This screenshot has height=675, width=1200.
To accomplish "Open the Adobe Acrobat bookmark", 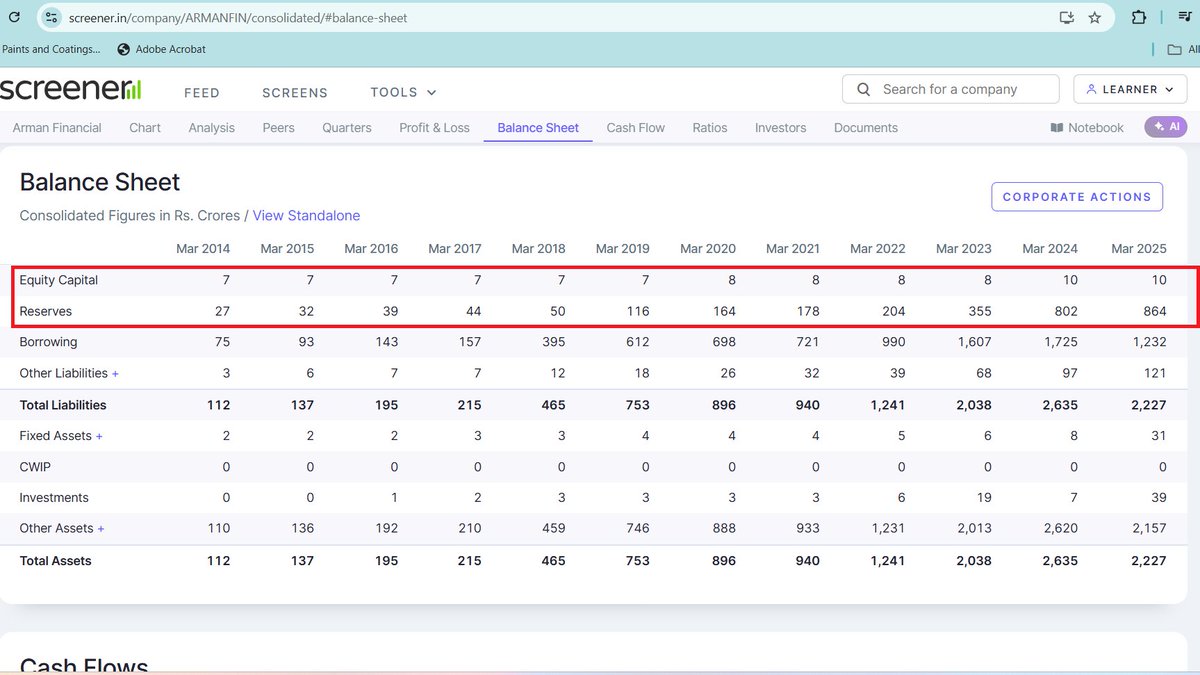I will click(161, 49).
